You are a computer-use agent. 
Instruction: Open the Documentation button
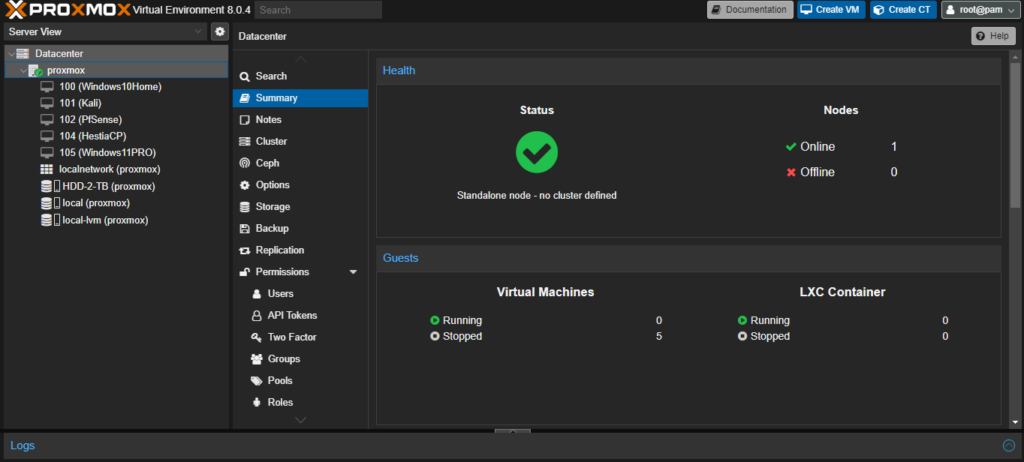click(x=750, y=10)
